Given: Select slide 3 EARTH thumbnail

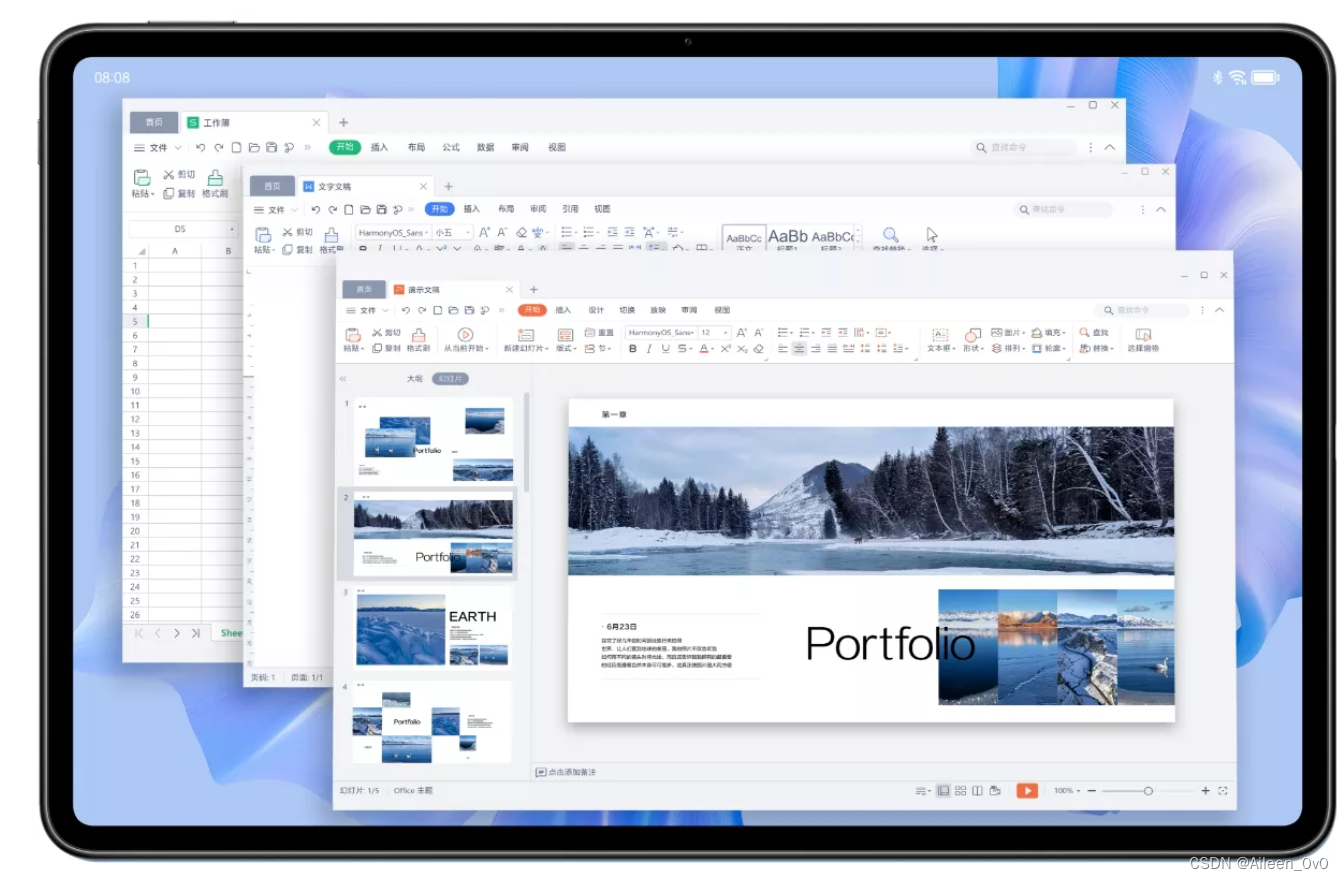Looking at the screenshot, I should click(x=433, y=629).
